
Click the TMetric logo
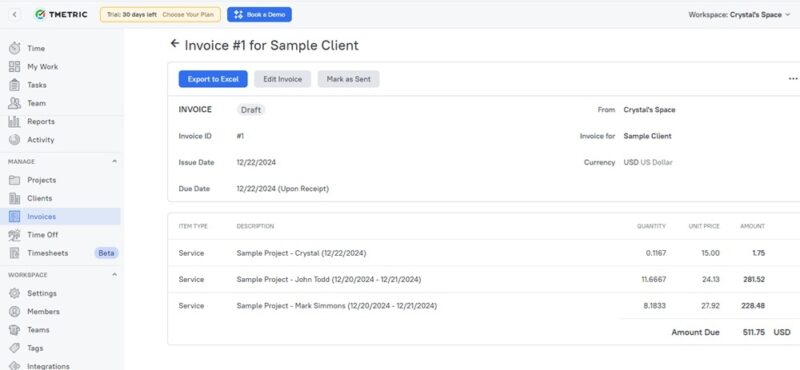coord(61,14)
